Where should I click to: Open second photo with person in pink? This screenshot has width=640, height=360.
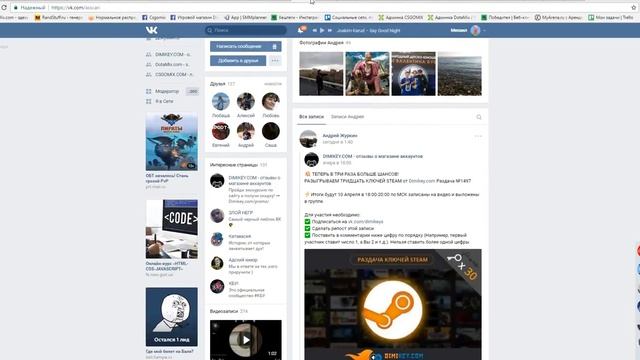367,73
